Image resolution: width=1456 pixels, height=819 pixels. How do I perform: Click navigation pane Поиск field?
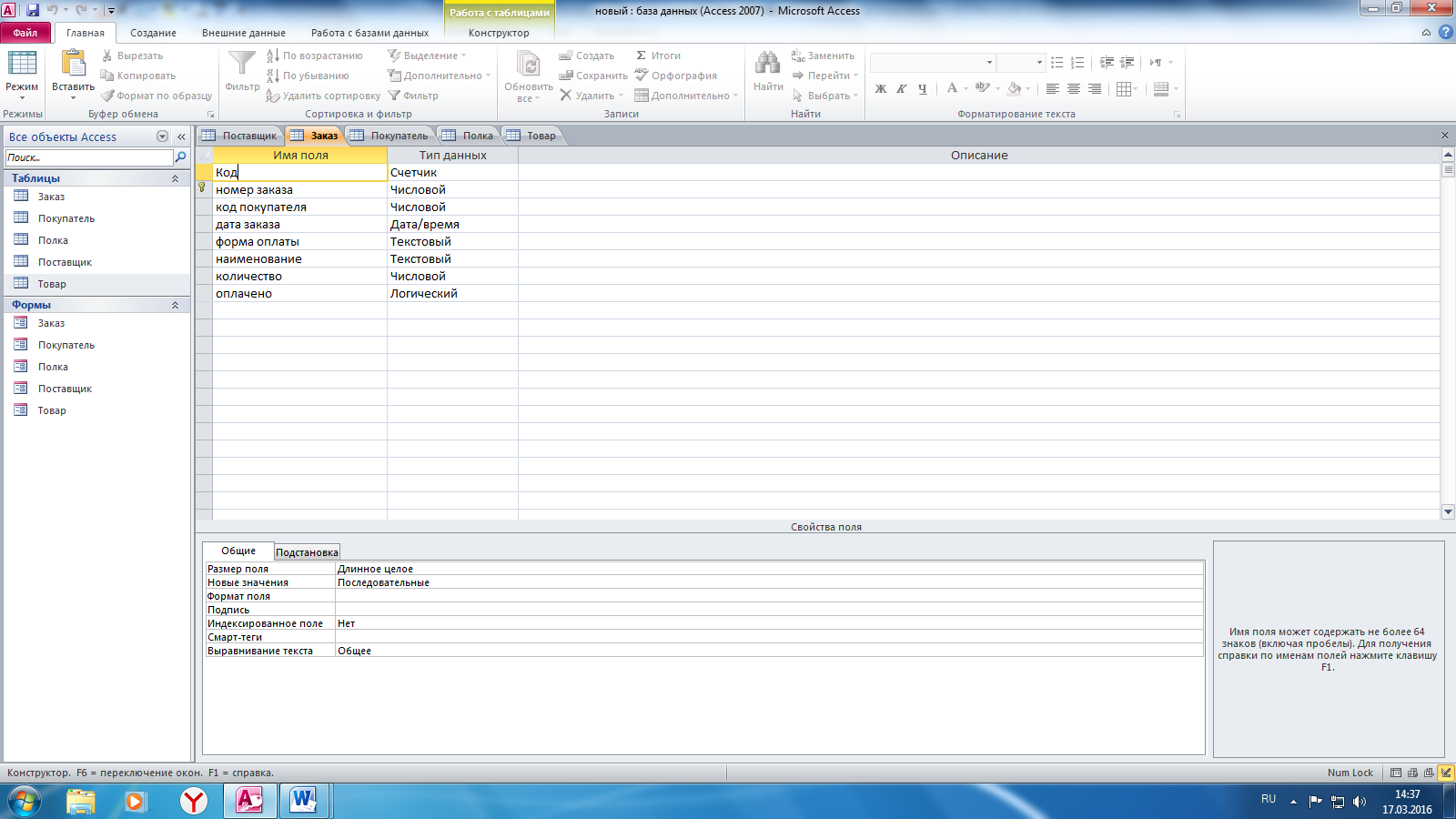[x=89, y=157]
